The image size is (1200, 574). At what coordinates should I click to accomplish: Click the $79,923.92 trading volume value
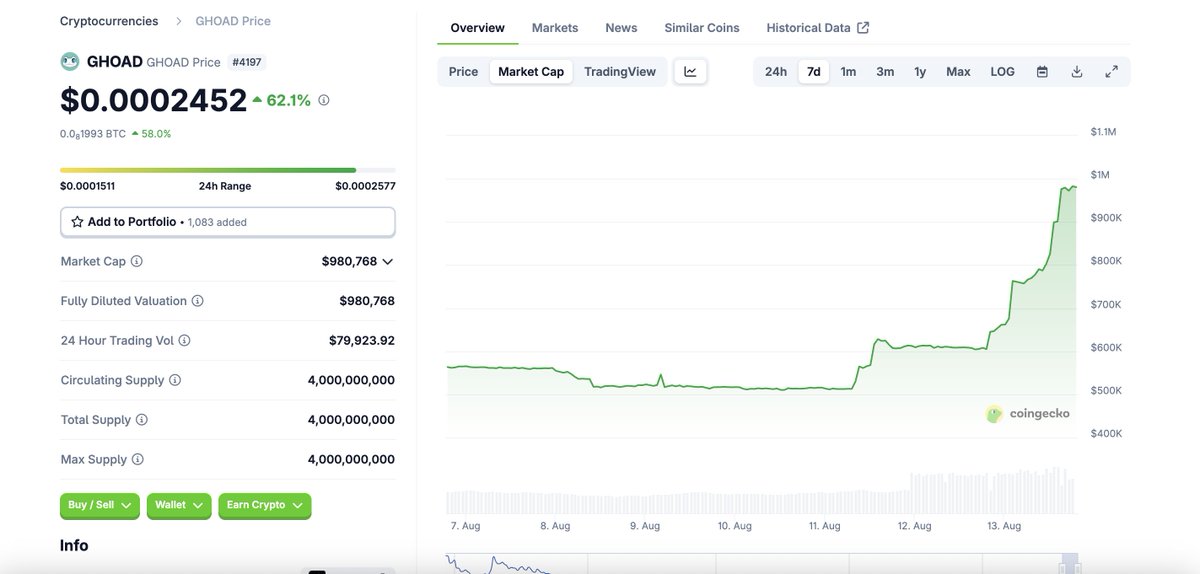pos(362,341)
